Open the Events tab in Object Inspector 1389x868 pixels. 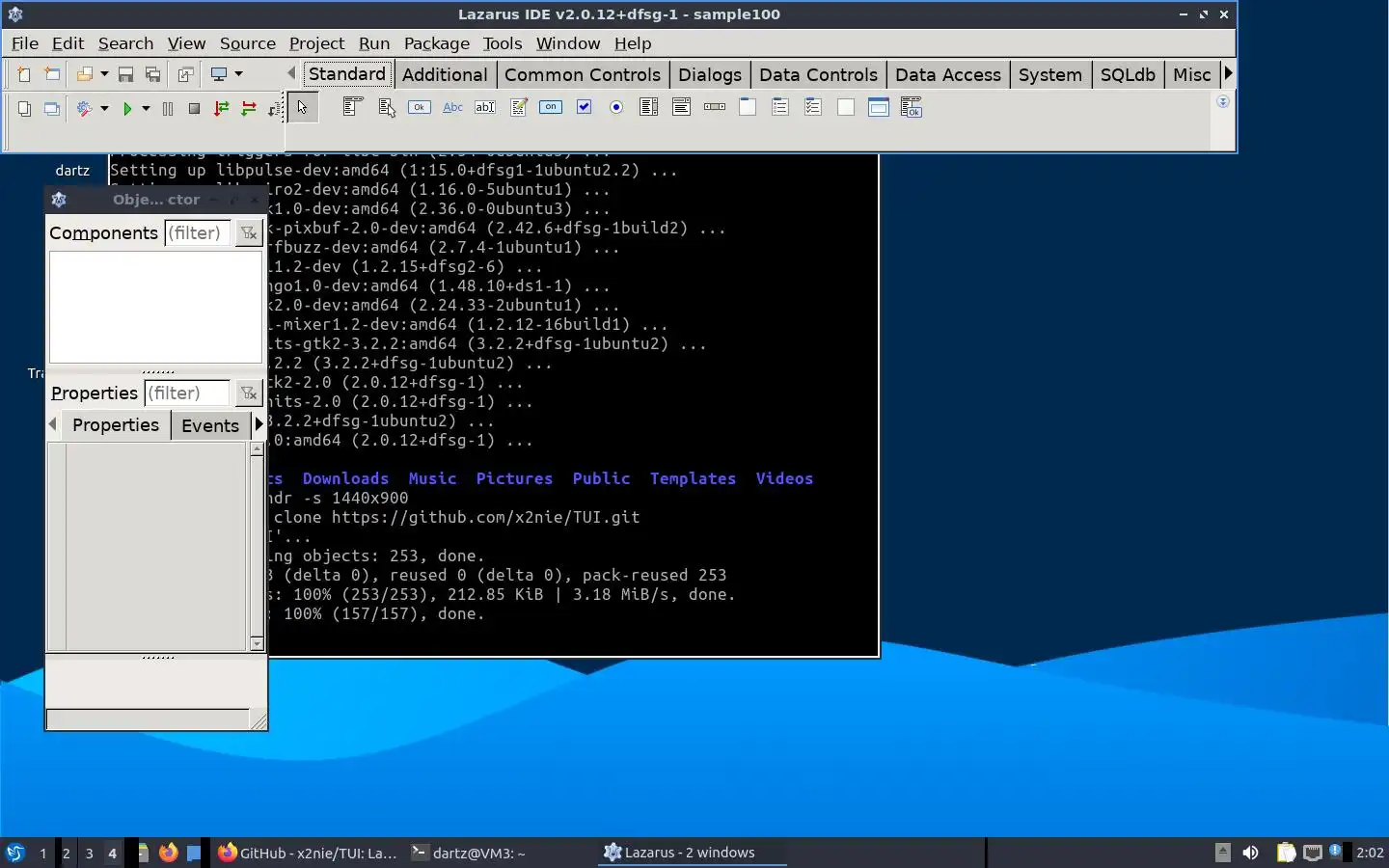[210, 425]
